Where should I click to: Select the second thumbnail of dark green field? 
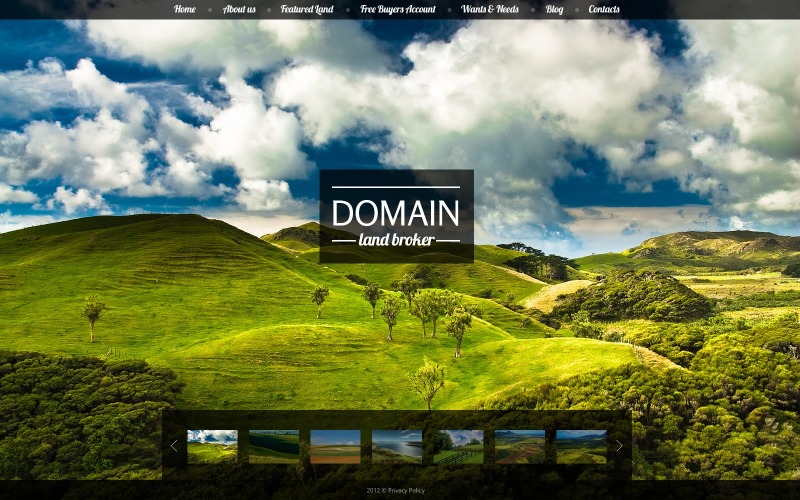coord(274,446)
